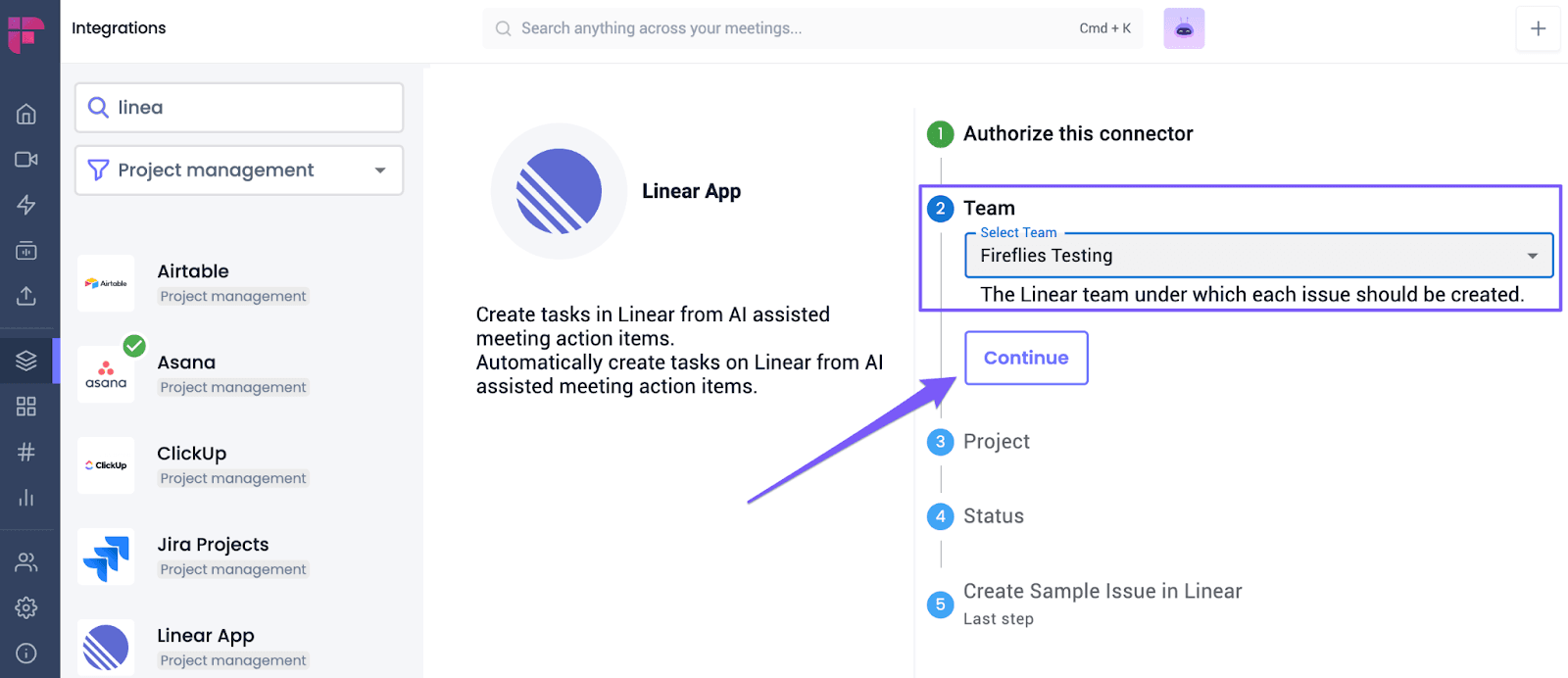Image resolution: width=1568 pixels, height=678 pixels.
Task: Open the Settings gear sidebar icon
Action: coord(26,607)
